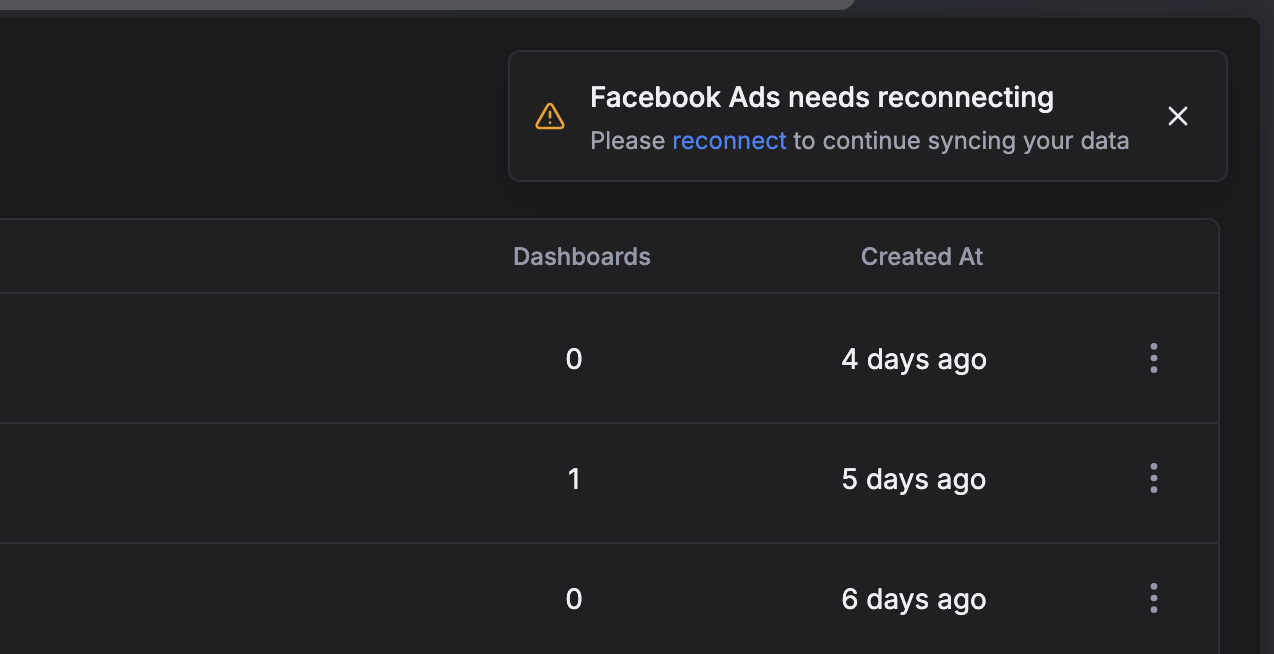
Task: Sort by the Dashboards column header
Action: [582, 257]
